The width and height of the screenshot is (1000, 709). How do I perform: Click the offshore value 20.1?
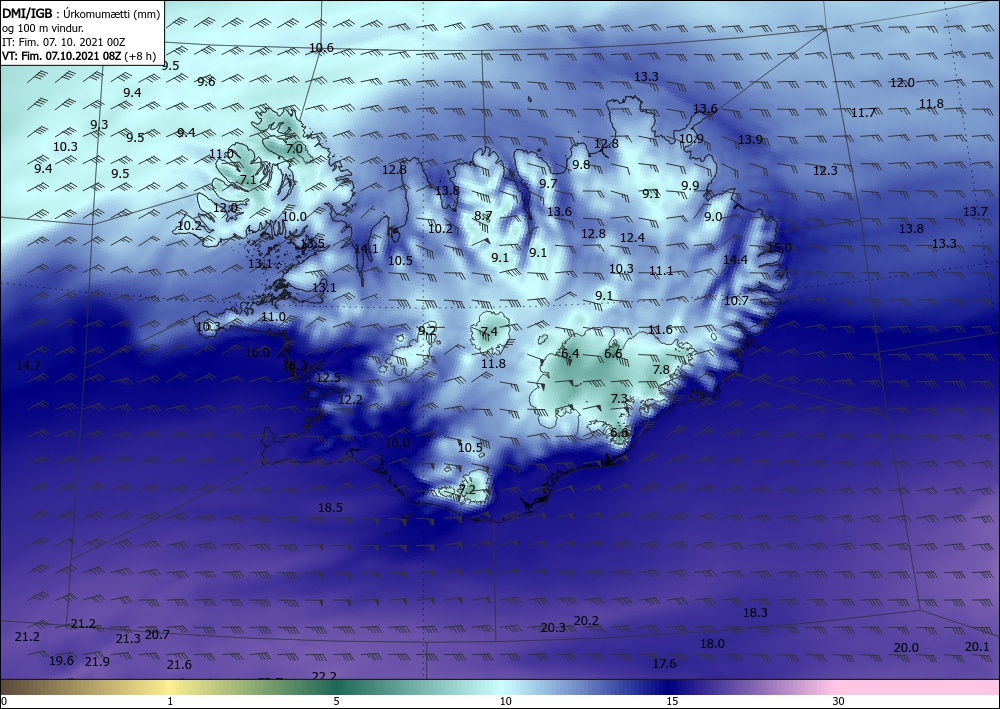(x=976, y=648)
